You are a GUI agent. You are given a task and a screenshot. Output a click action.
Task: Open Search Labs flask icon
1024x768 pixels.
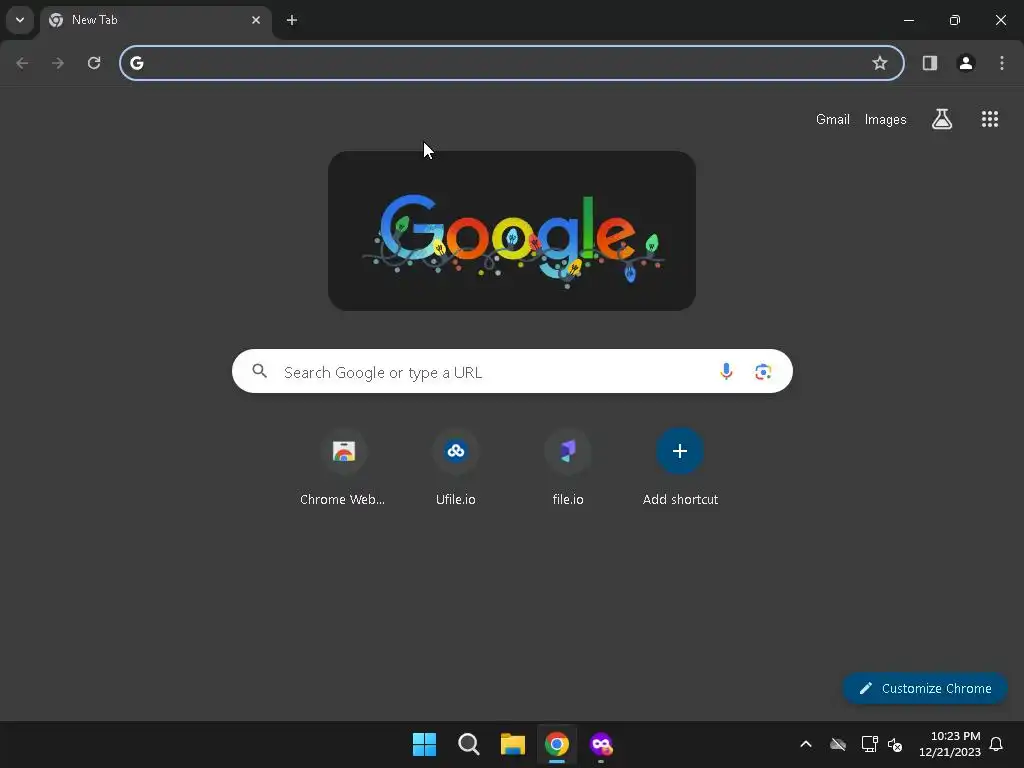coord(942,119)
